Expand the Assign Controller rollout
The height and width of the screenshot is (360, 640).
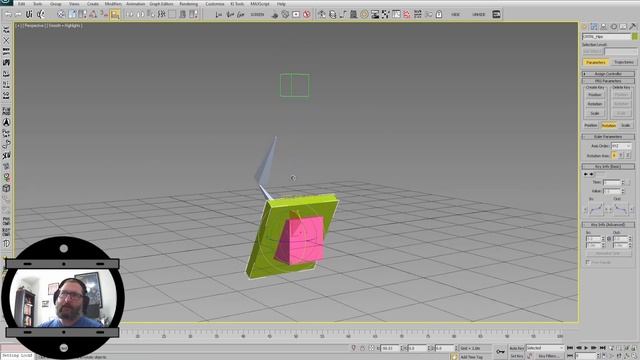[608, 74]
